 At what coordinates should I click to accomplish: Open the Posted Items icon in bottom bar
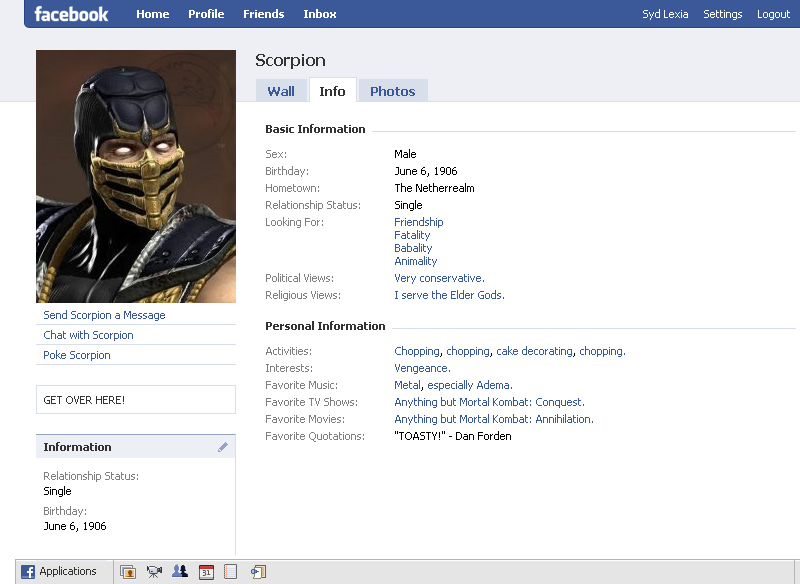click(x=258, y=572)
